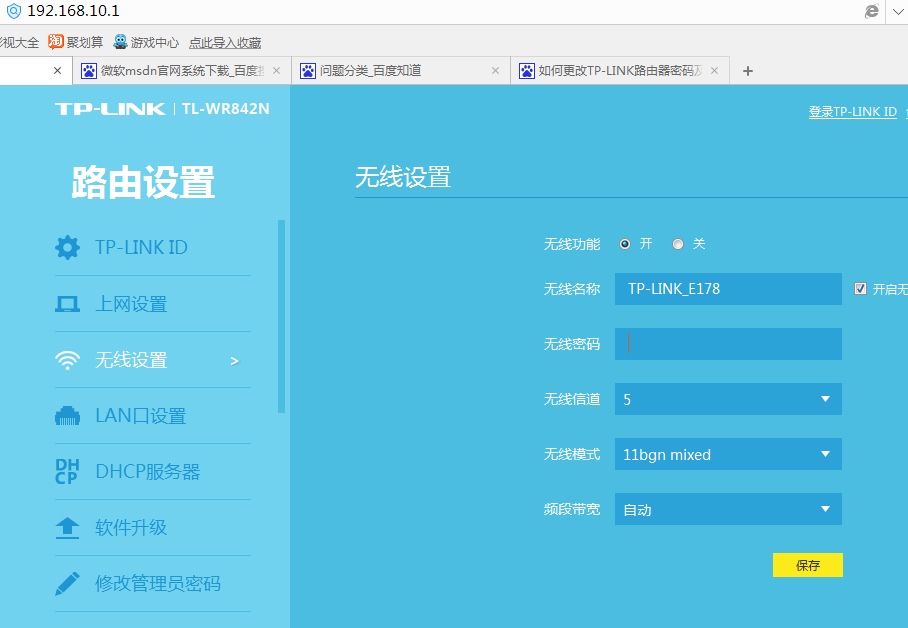This screenshot has width=908, height=628.
Task: Click the Wi-Fi icon for 无线设置
Action: [x=67, y=360]
